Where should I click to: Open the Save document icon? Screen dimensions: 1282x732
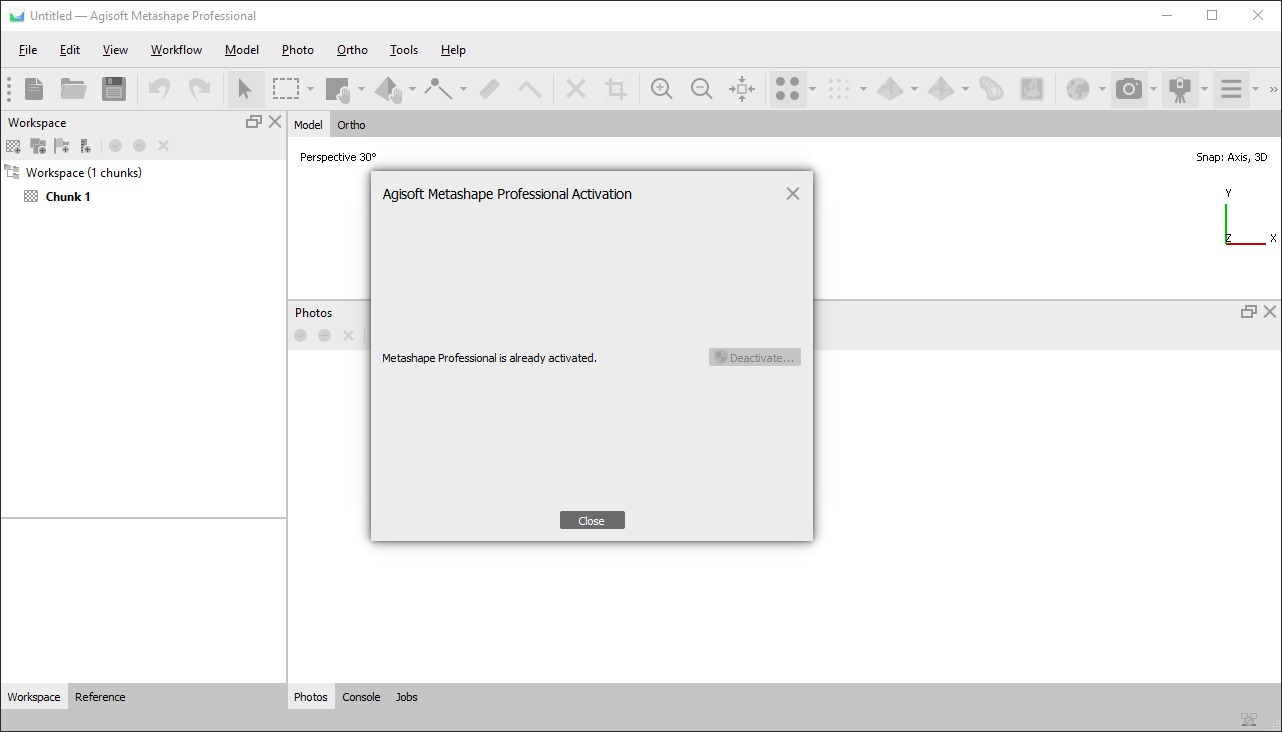coord(113,89)
